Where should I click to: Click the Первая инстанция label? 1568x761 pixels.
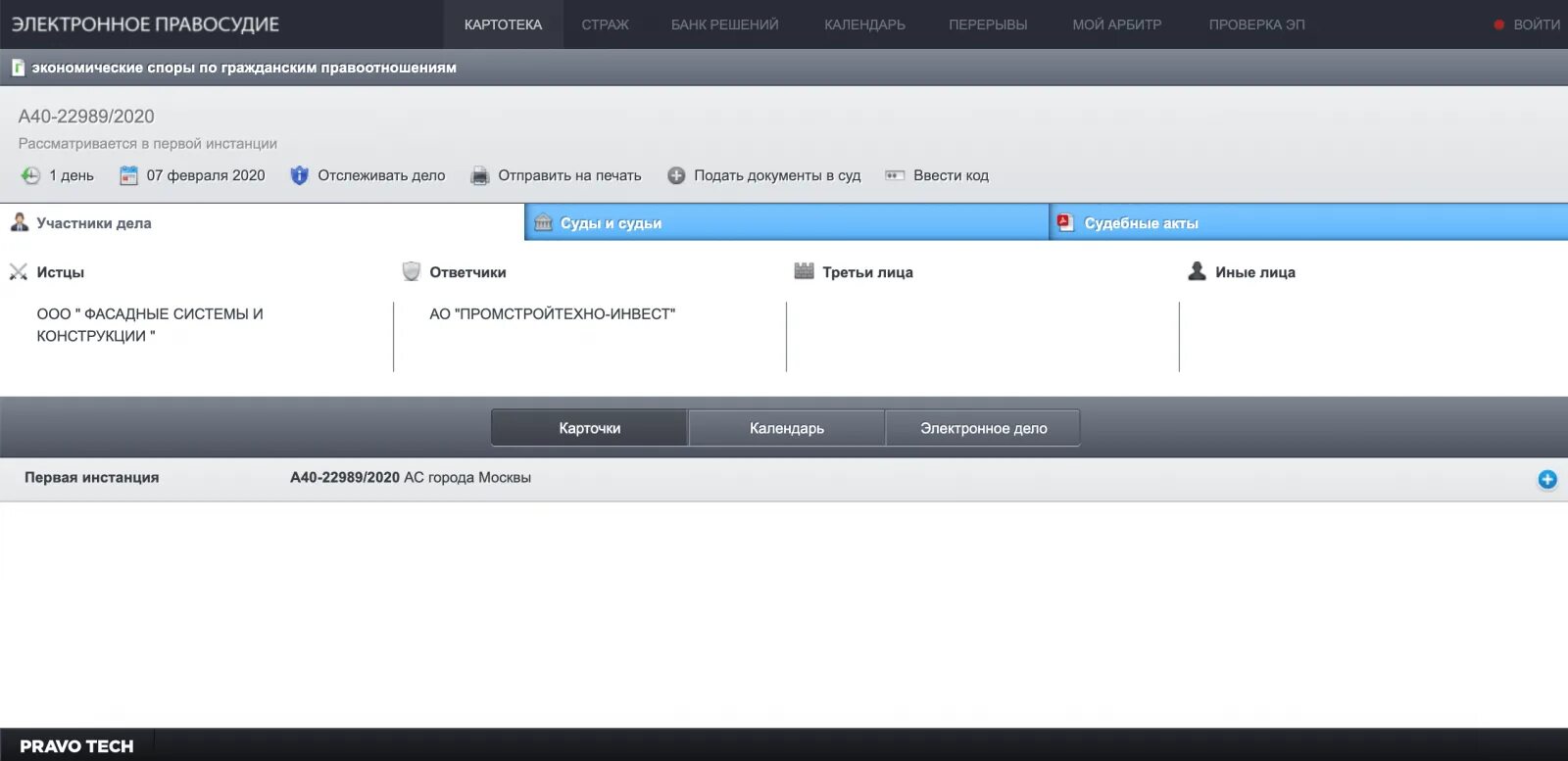(91, 477)
